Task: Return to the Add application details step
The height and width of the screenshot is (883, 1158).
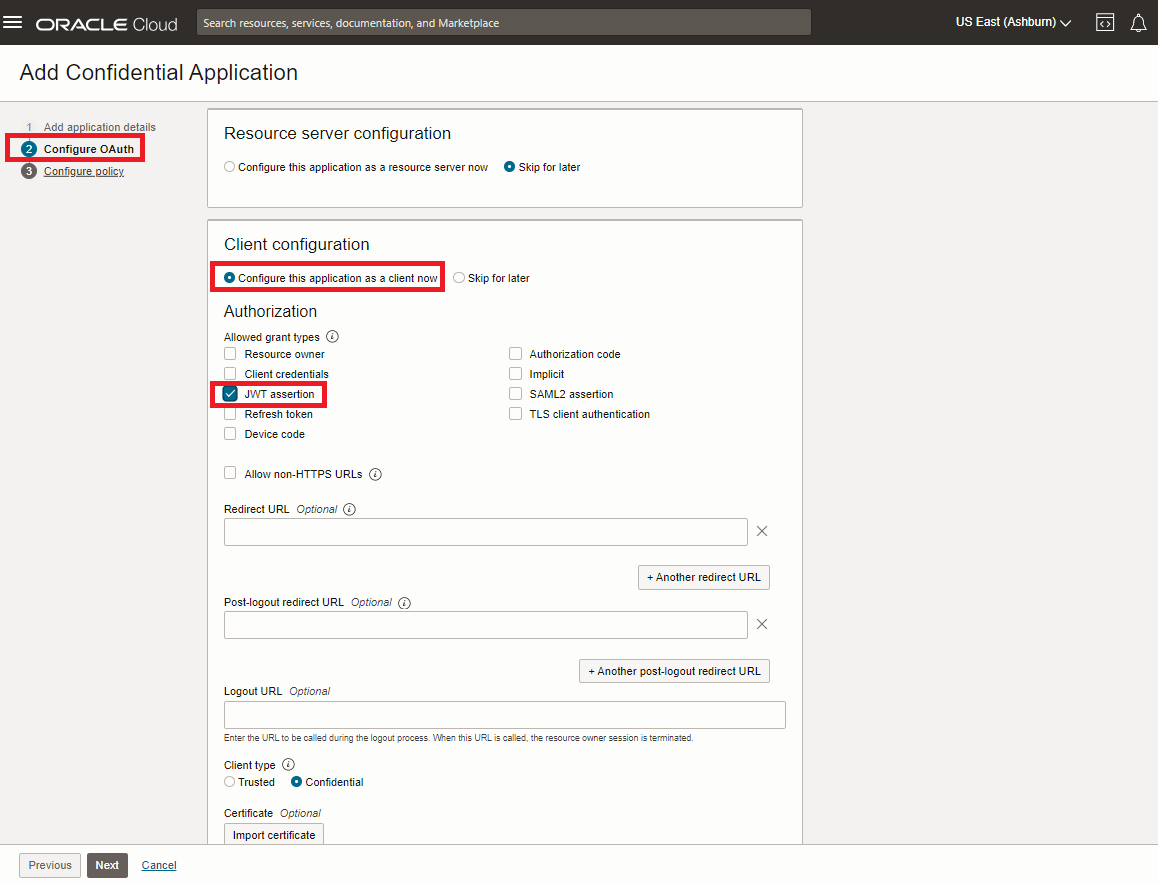Action: [x=99, y=127]
